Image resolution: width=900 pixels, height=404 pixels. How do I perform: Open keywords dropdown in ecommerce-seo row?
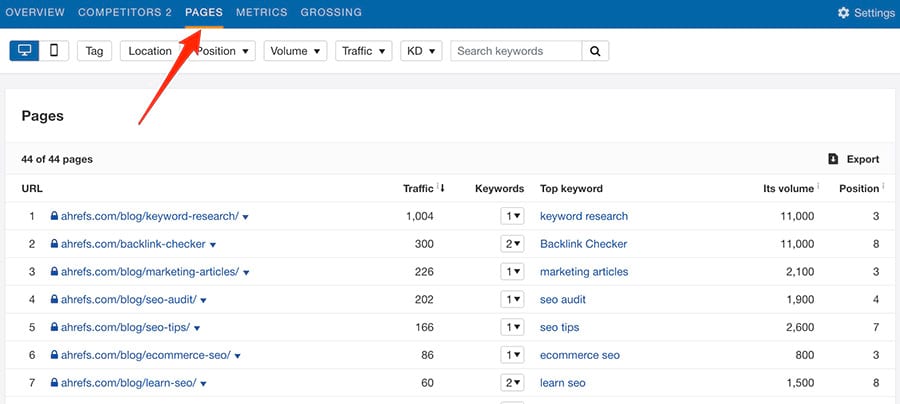click(512, 355)
